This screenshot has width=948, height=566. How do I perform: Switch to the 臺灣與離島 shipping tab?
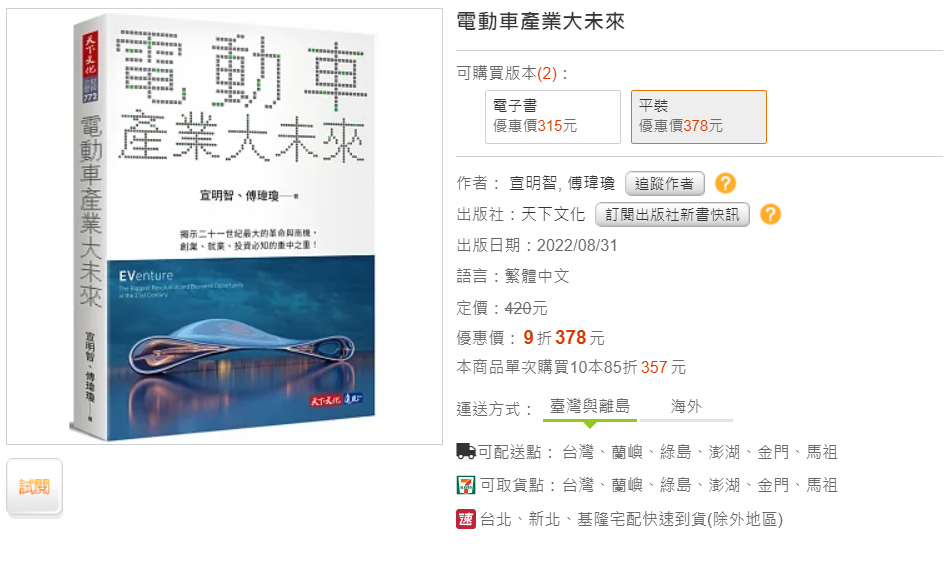pos(589,406)
